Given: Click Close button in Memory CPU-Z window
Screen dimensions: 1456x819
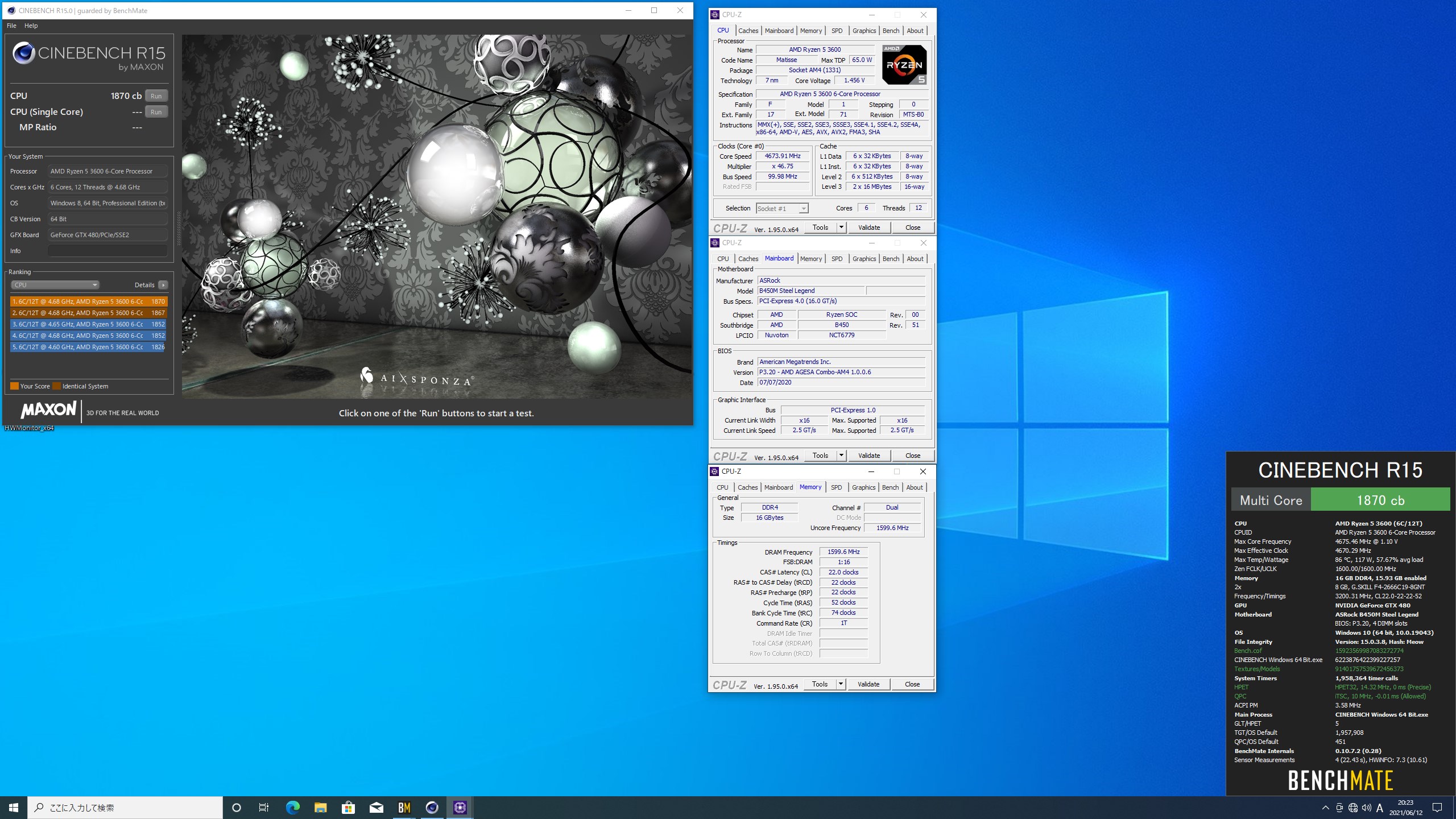Looking at the screenshot, I should pos(912,684).
